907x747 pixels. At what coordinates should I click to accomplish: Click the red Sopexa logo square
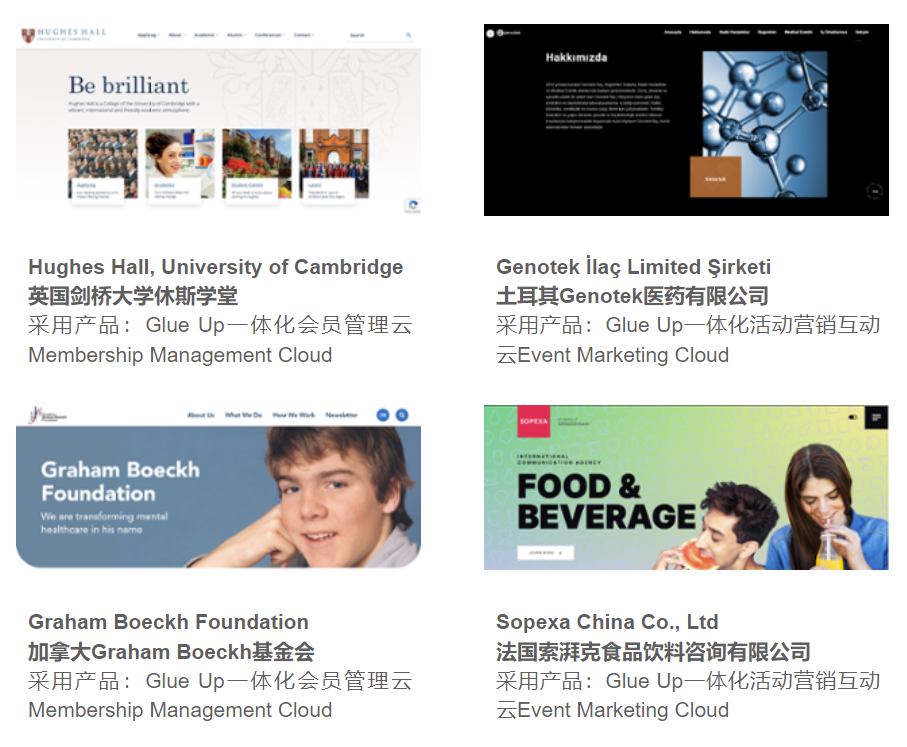[533, 421]
